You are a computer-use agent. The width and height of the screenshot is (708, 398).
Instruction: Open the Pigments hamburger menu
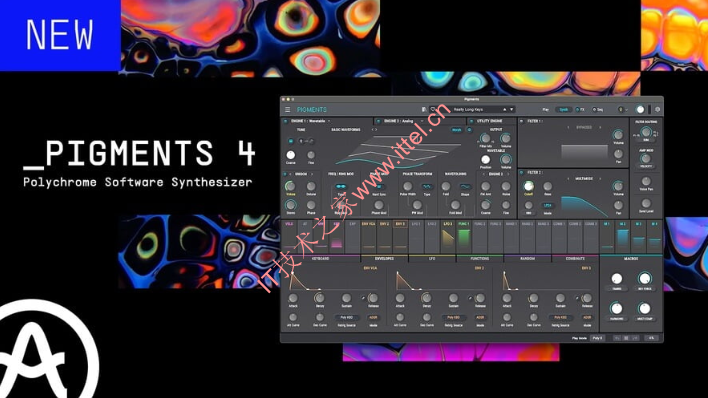[x=288, y=109]
